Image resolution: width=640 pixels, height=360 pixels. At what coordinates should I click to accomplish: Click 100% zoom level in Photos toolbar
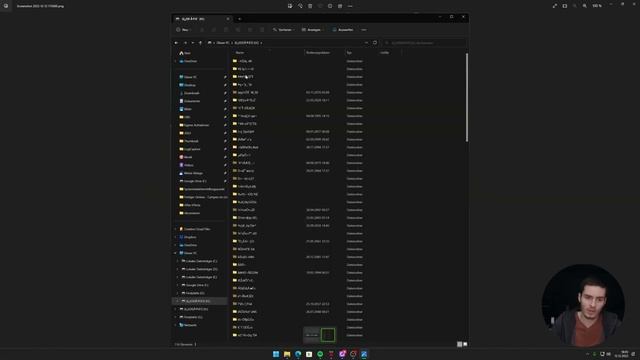coord(597,6)
